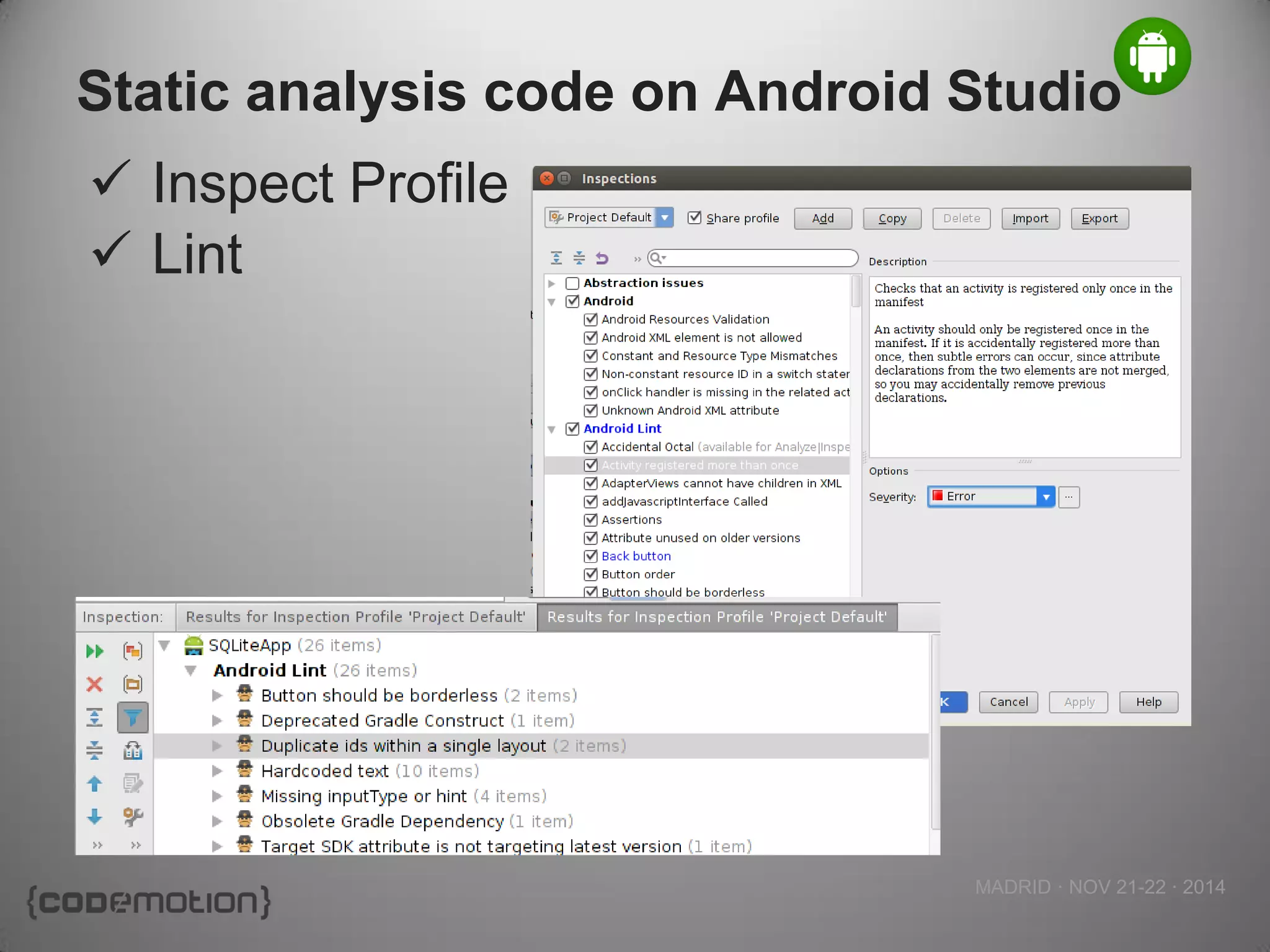
Task: Go to next problem with blue down arrow
Action: pos(94,817)
